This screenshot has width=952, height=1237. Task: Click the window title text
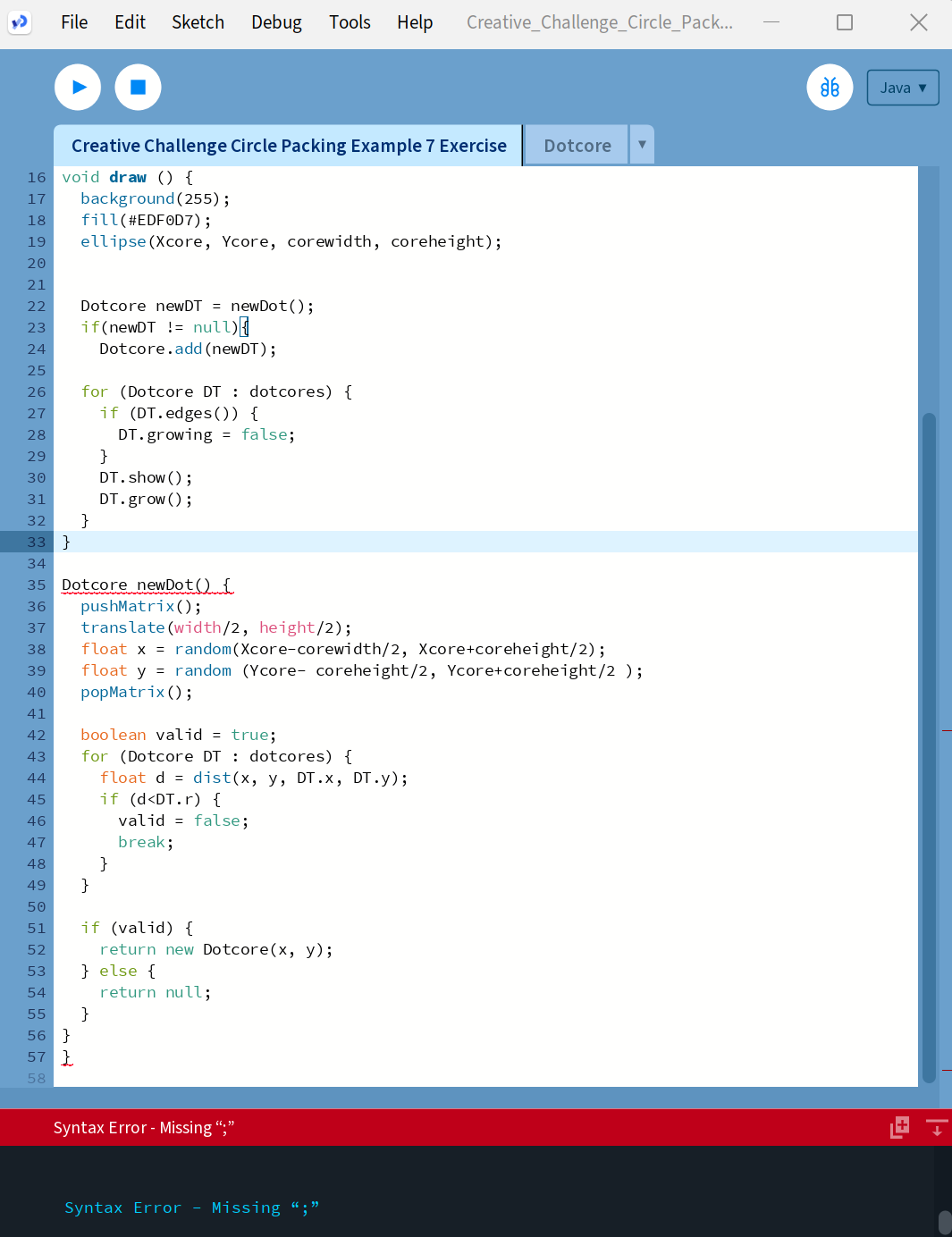pos(600,22)
